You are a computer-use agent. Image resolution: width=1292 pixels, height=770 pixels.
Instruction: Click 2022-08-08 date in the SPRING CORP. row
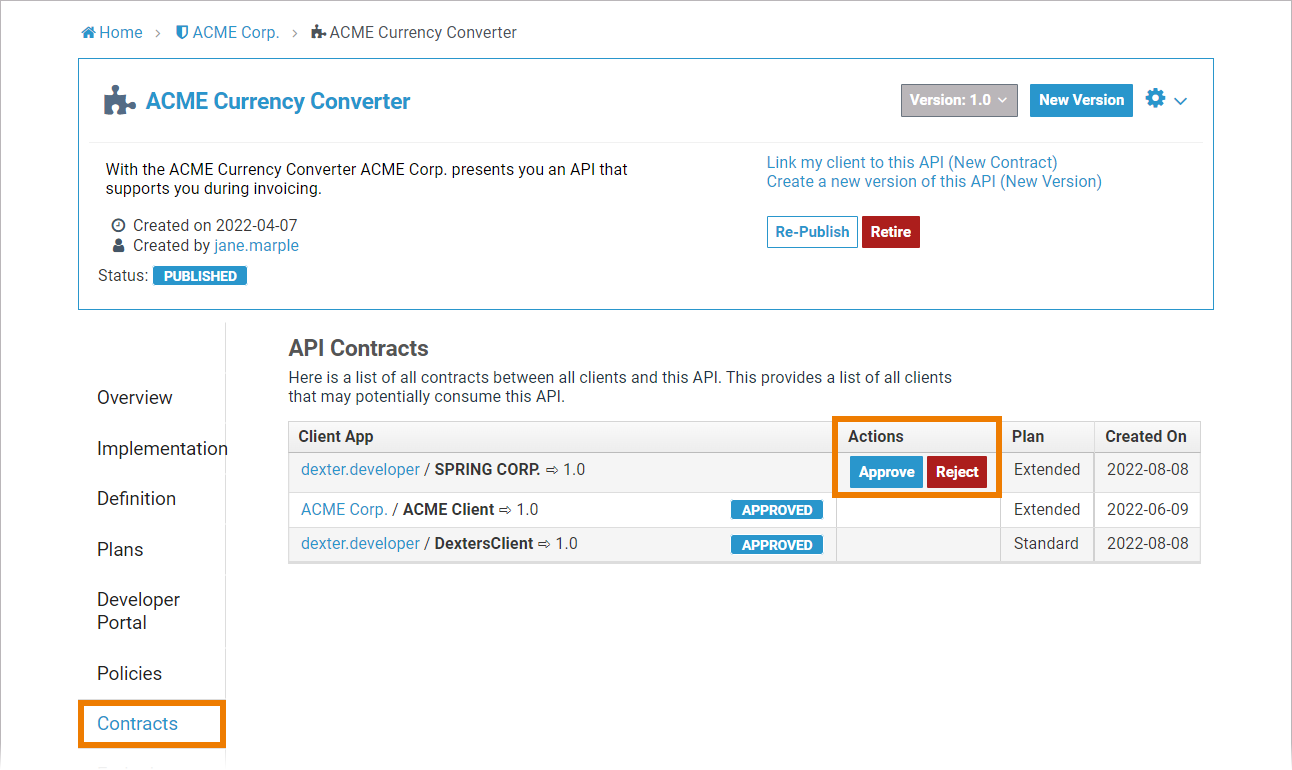pos(1148,469)
